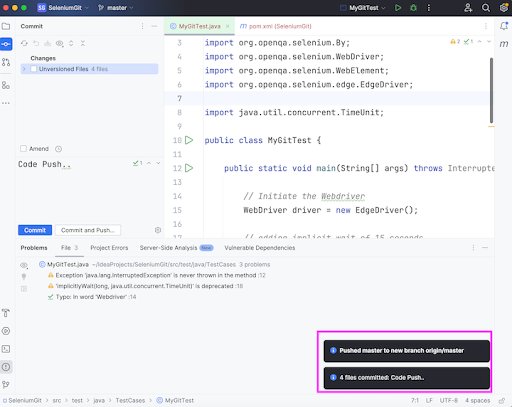Open the Commit tool window icon
This screenshot has height=407, width=512.
pos(6,44)
